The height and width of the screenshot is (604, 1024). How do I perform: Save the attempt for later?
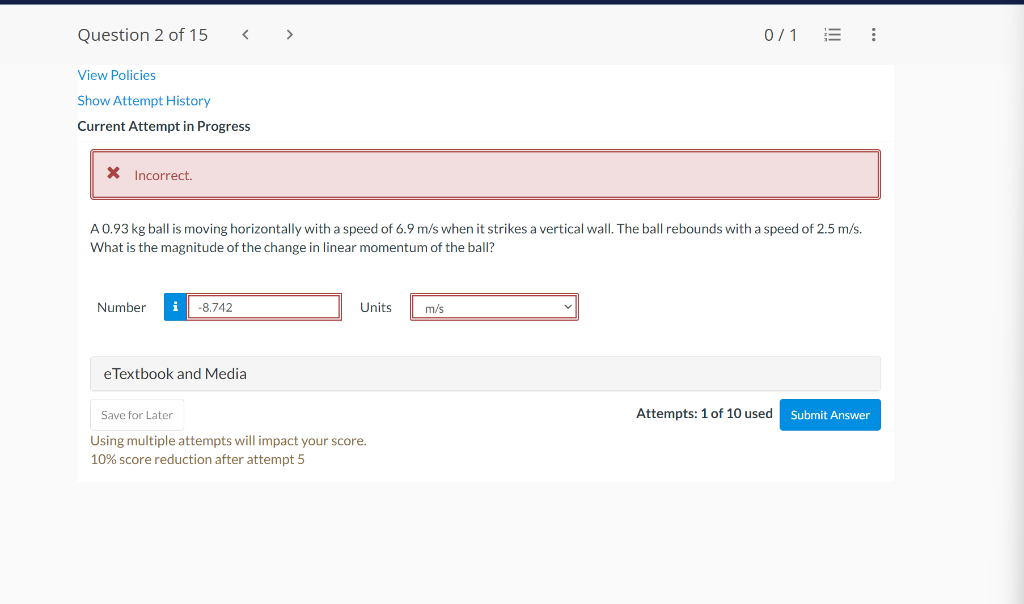136,414
